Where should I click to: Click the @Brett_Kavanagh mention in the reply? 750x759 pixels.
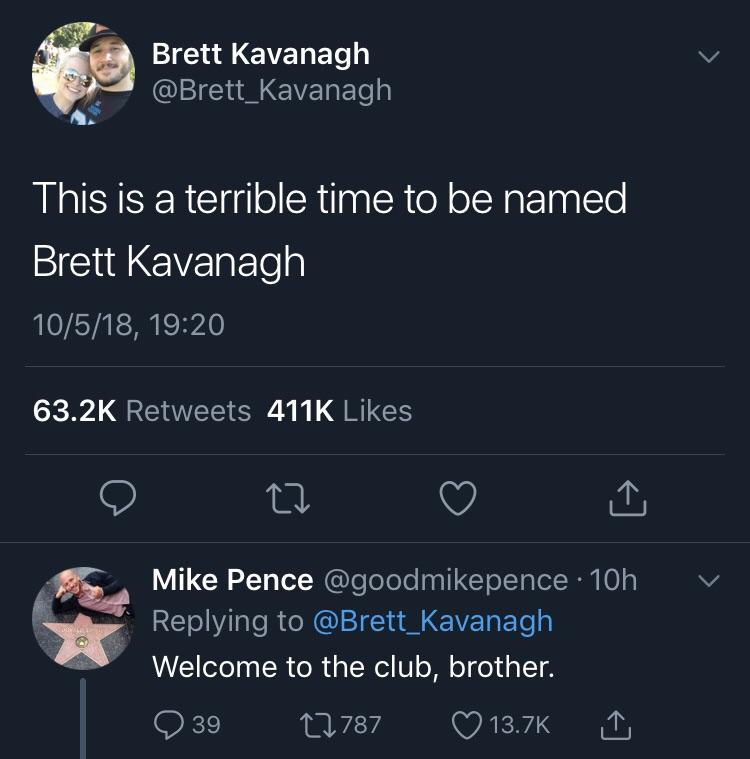(432, 620)
